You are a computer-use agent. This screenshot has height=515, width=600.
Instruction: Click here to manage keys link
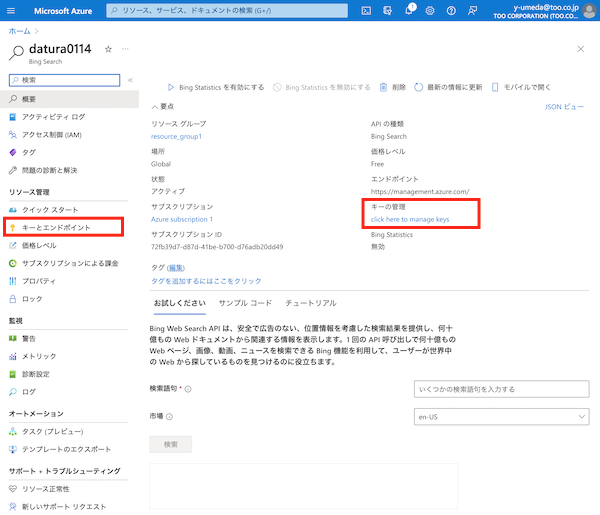pyautogui.click(x=410, y=219)
